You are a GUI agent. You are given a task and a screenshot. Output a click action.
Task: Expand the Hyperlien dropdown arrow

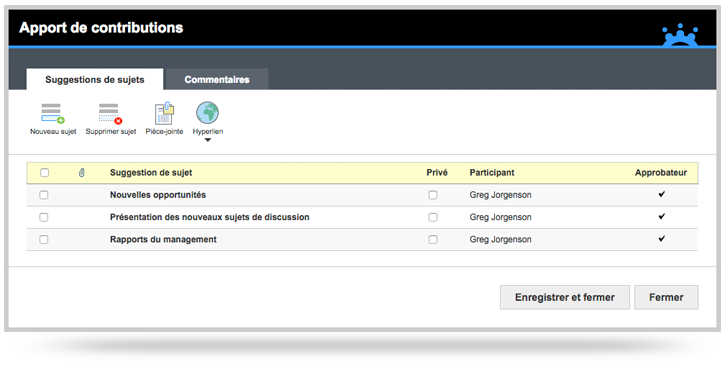pos(208,140)
